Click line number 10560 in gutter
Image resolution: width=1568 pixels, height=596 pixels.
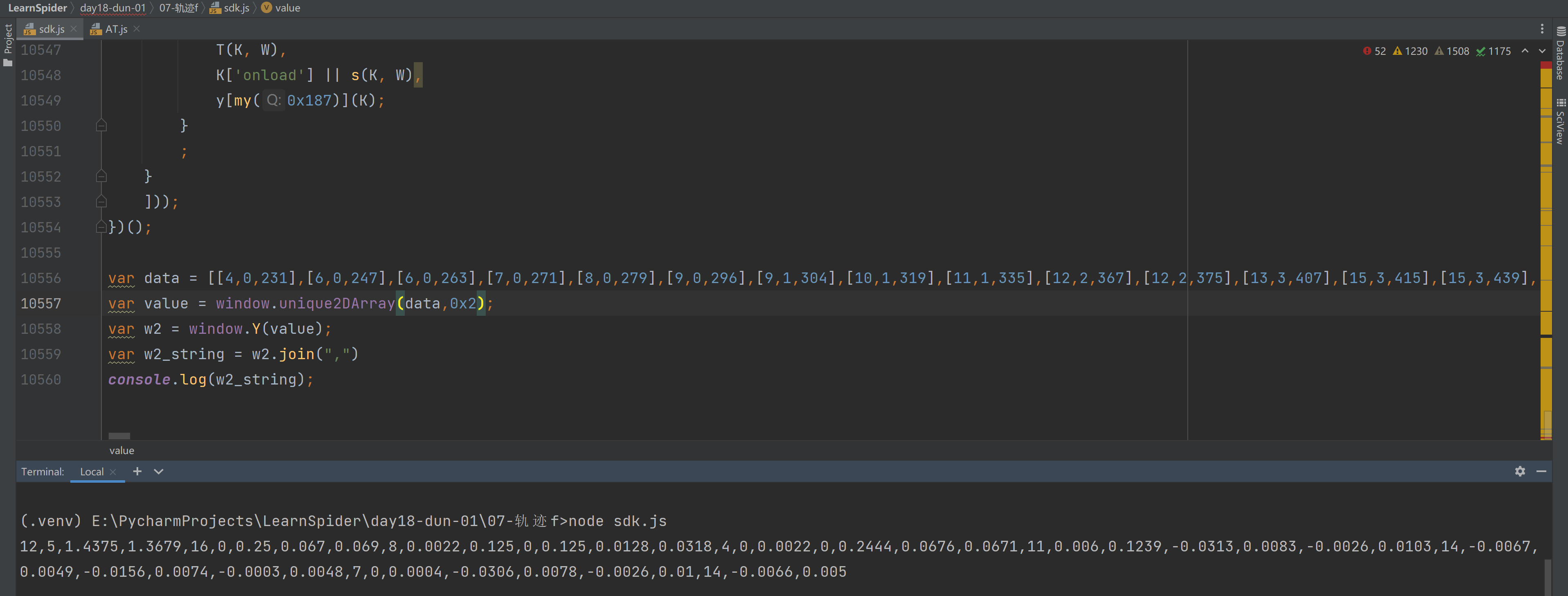pyautogui.click(x=41, y=379)
